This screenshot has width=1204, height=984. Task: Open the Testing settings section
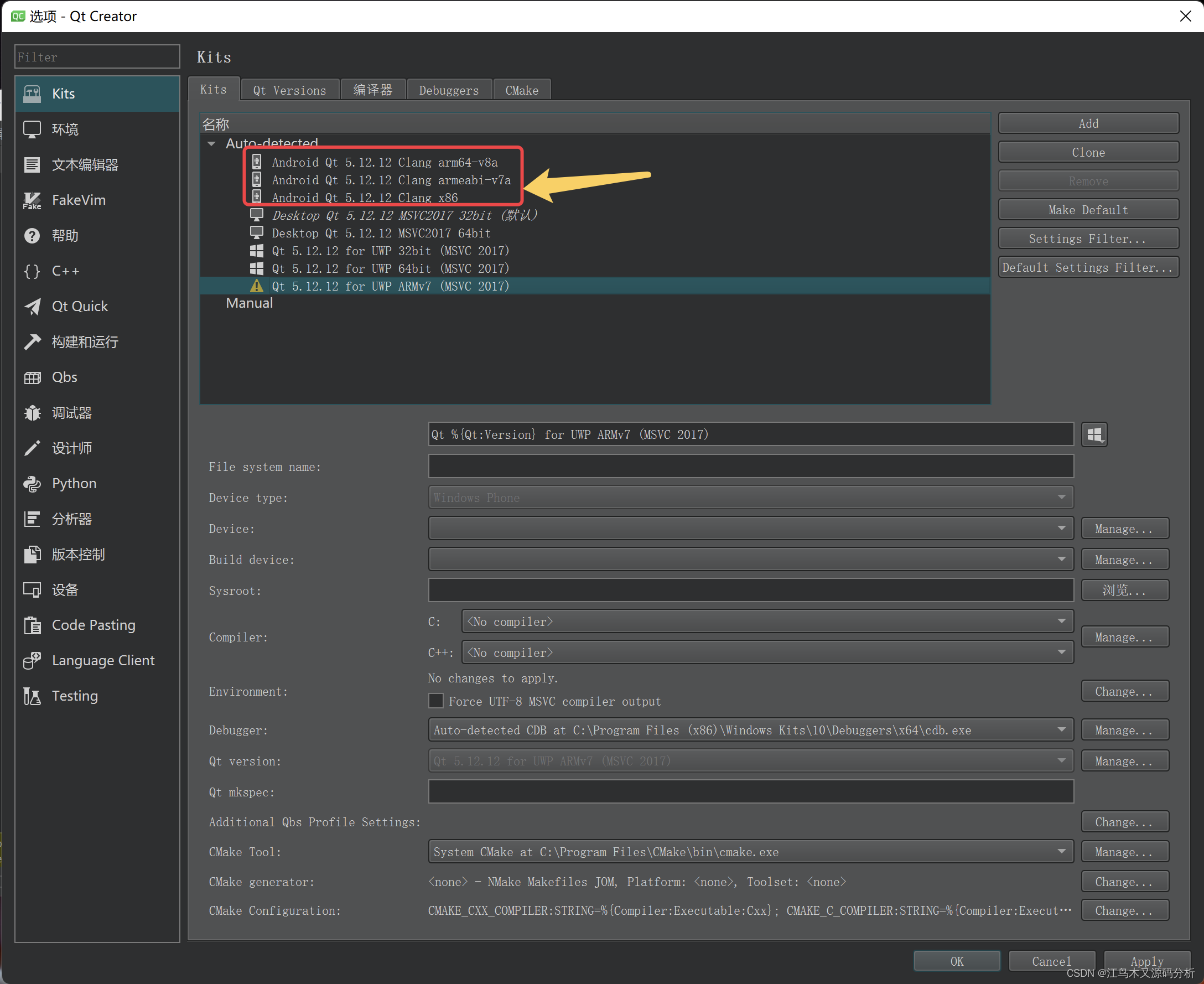[x=74, y=696]
